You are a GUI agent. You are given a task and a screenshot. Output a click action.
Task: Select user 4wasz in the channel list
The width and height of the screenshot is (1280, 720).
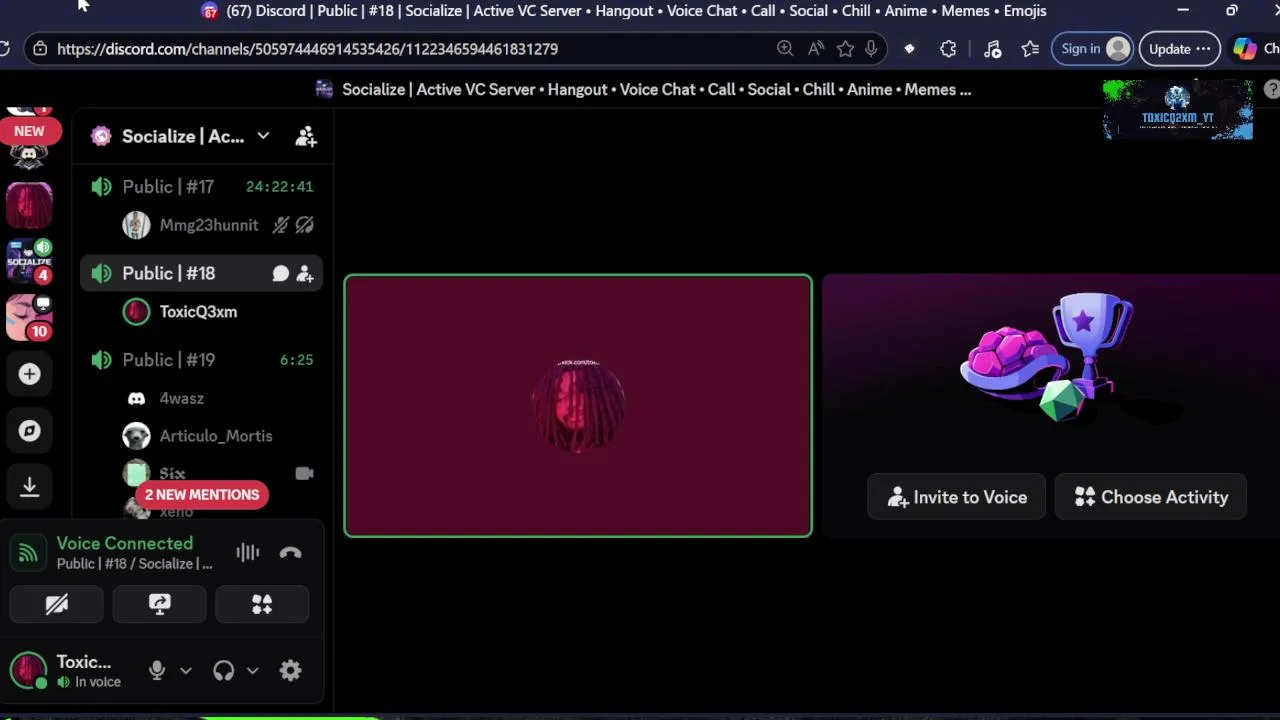tap(181, 398)
